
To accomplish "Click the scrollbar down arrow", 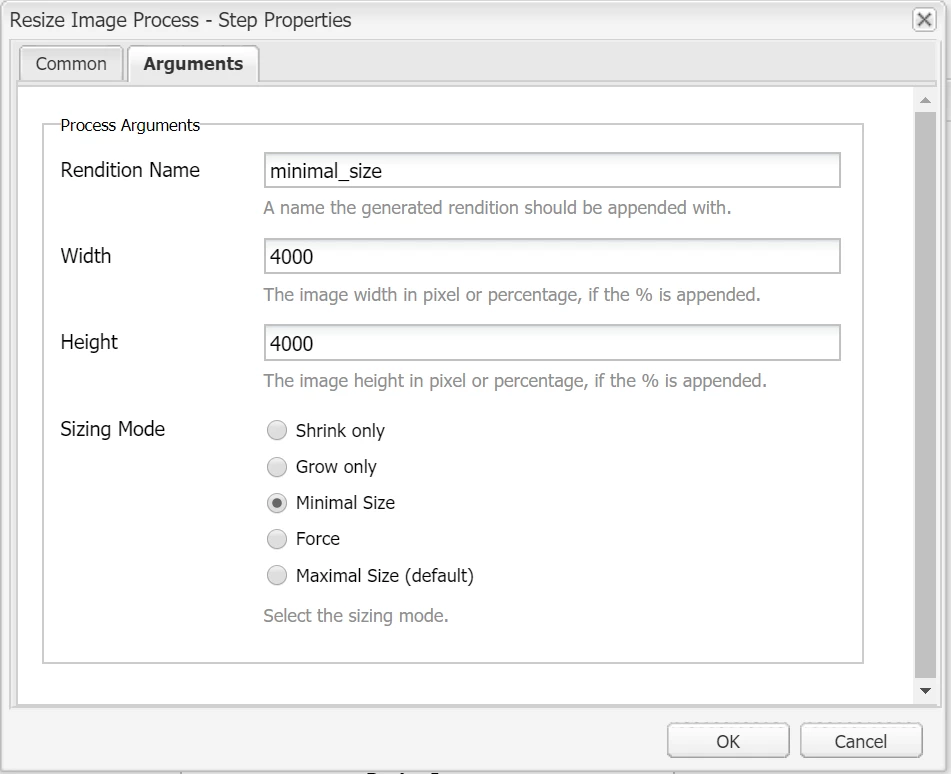I will pyautogui.click(x=925, y=691).
